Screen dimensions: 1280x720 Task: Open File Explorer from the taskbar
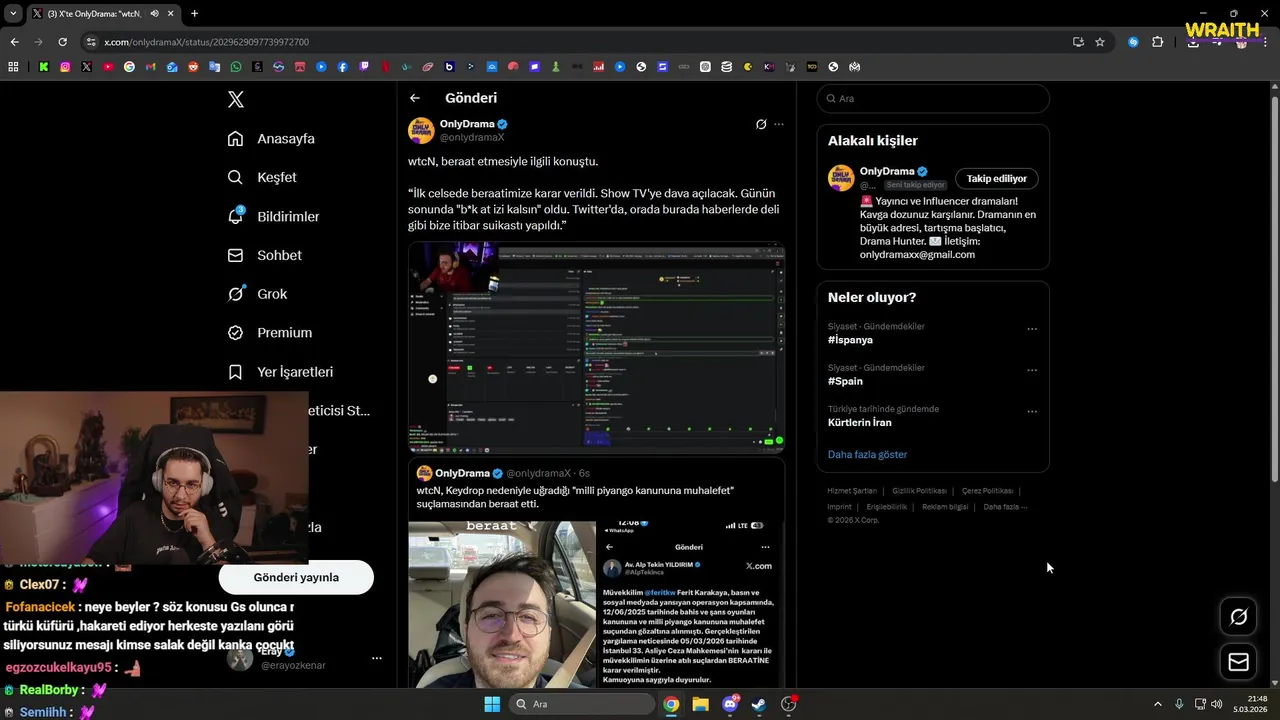pos(700,704)
